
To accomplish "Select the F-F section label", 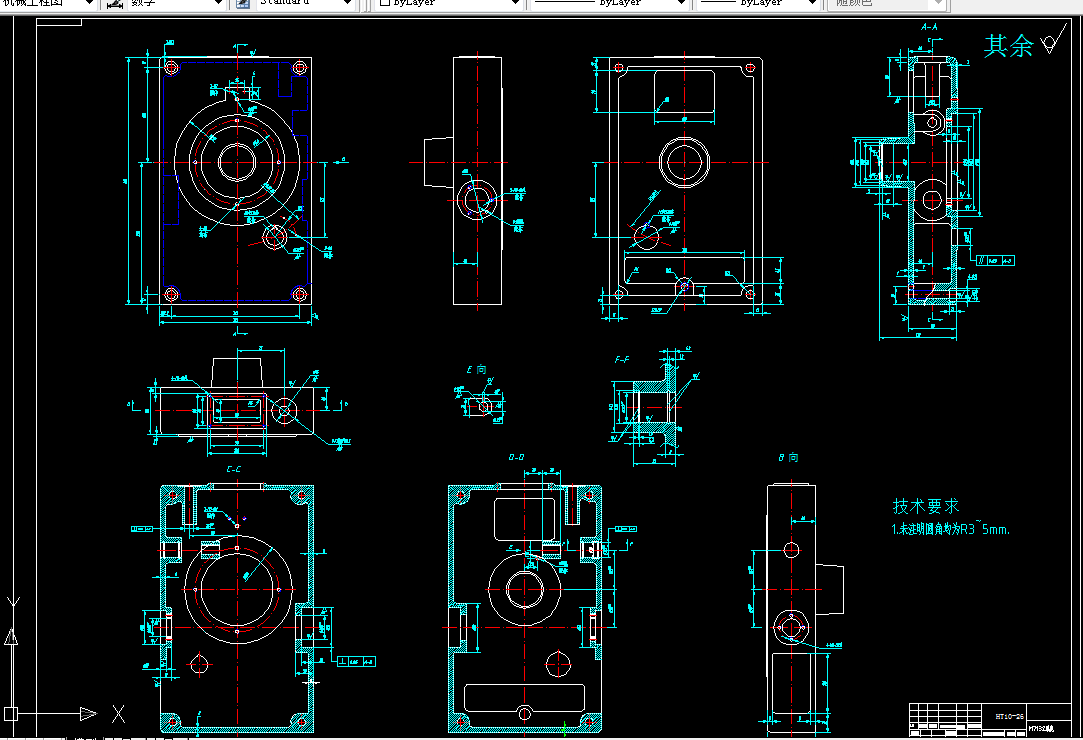I will (622, 360).
